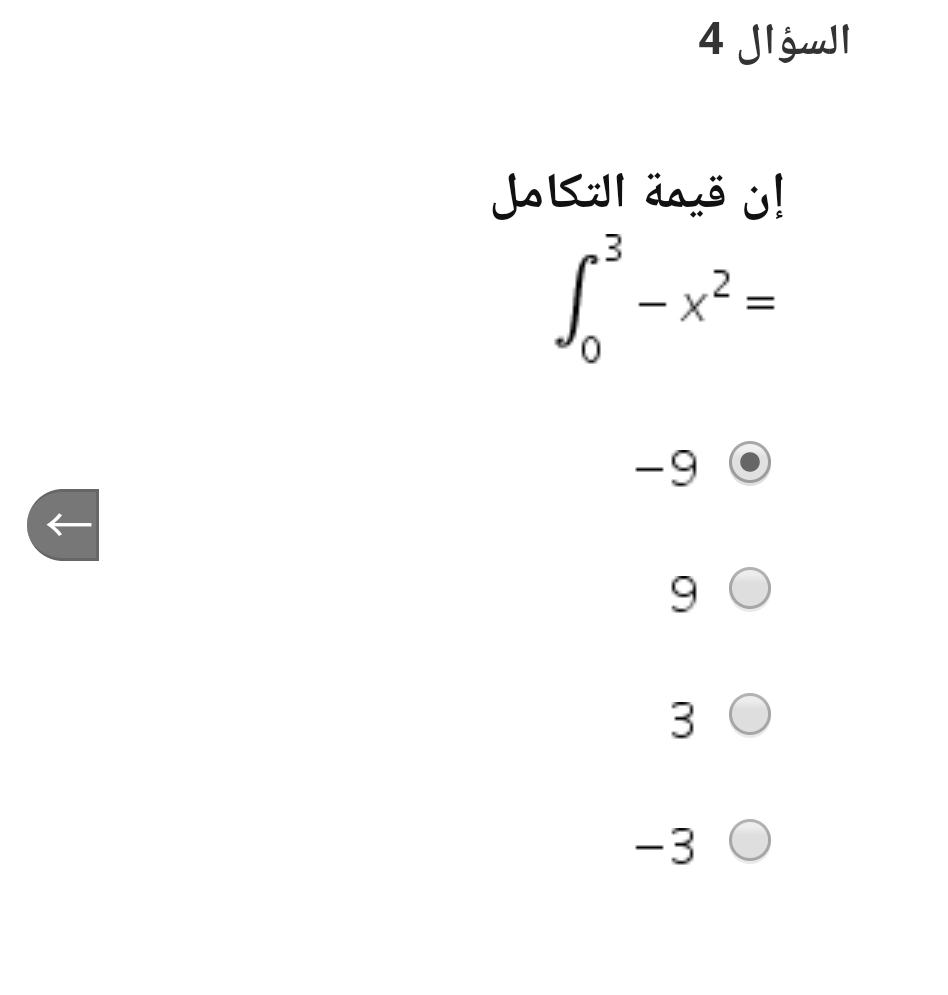Click the answer label reading 3
The width and height of the screenshot is (948, 995).
click(683, 720)
